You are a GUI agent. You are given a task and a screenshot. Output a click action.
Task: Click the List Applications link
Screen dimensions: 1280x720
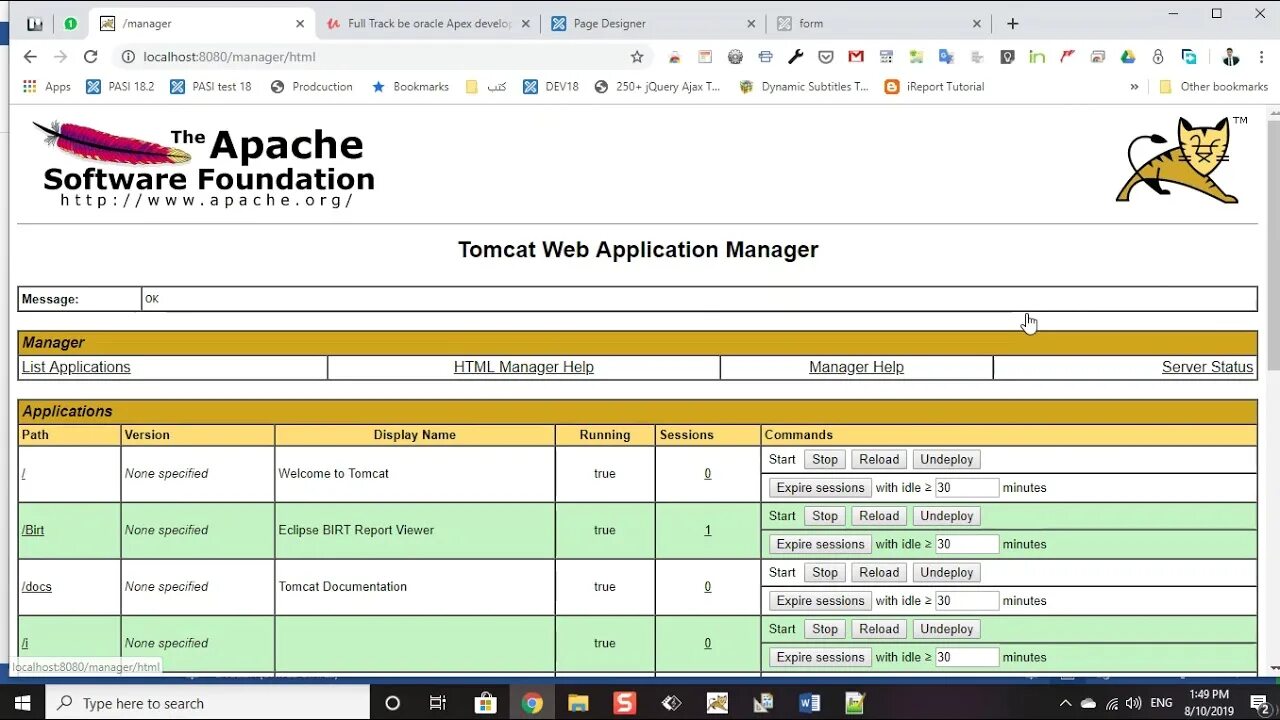(x=76, y=367)
